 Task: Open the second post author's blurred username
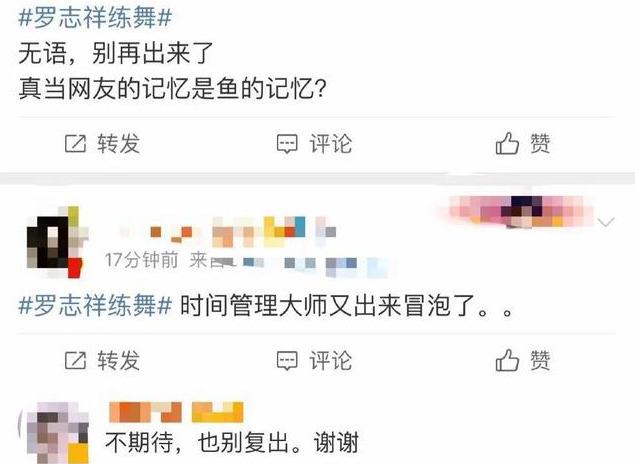tap(227, 232)
